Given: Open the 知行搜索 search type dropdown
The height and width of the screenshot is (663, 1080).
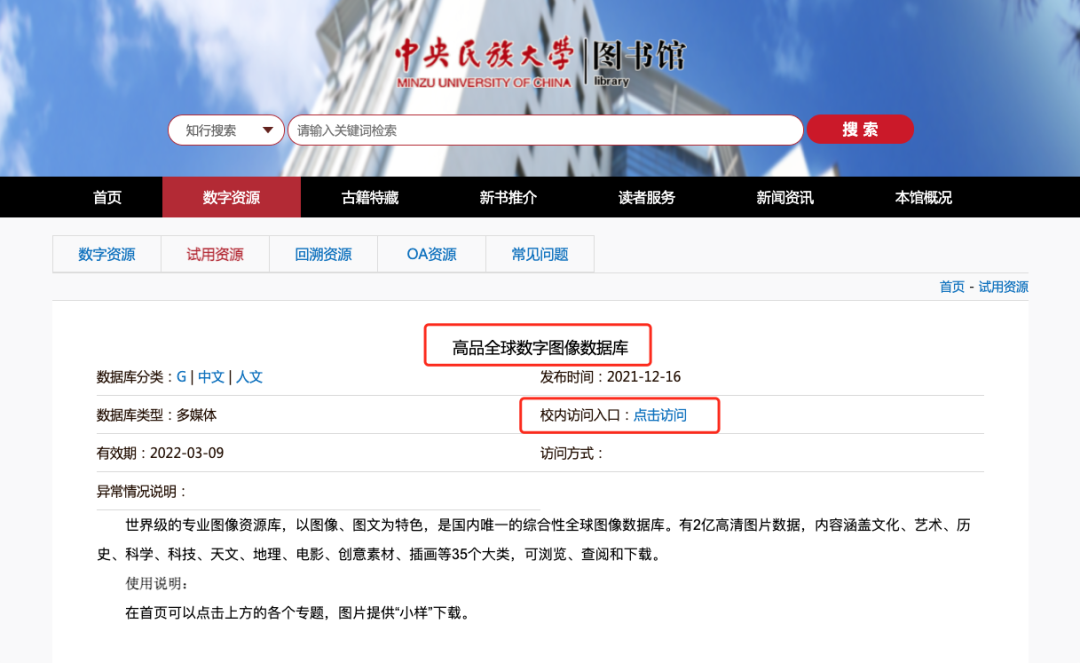Looking at the screenshot, I should 225,129.
